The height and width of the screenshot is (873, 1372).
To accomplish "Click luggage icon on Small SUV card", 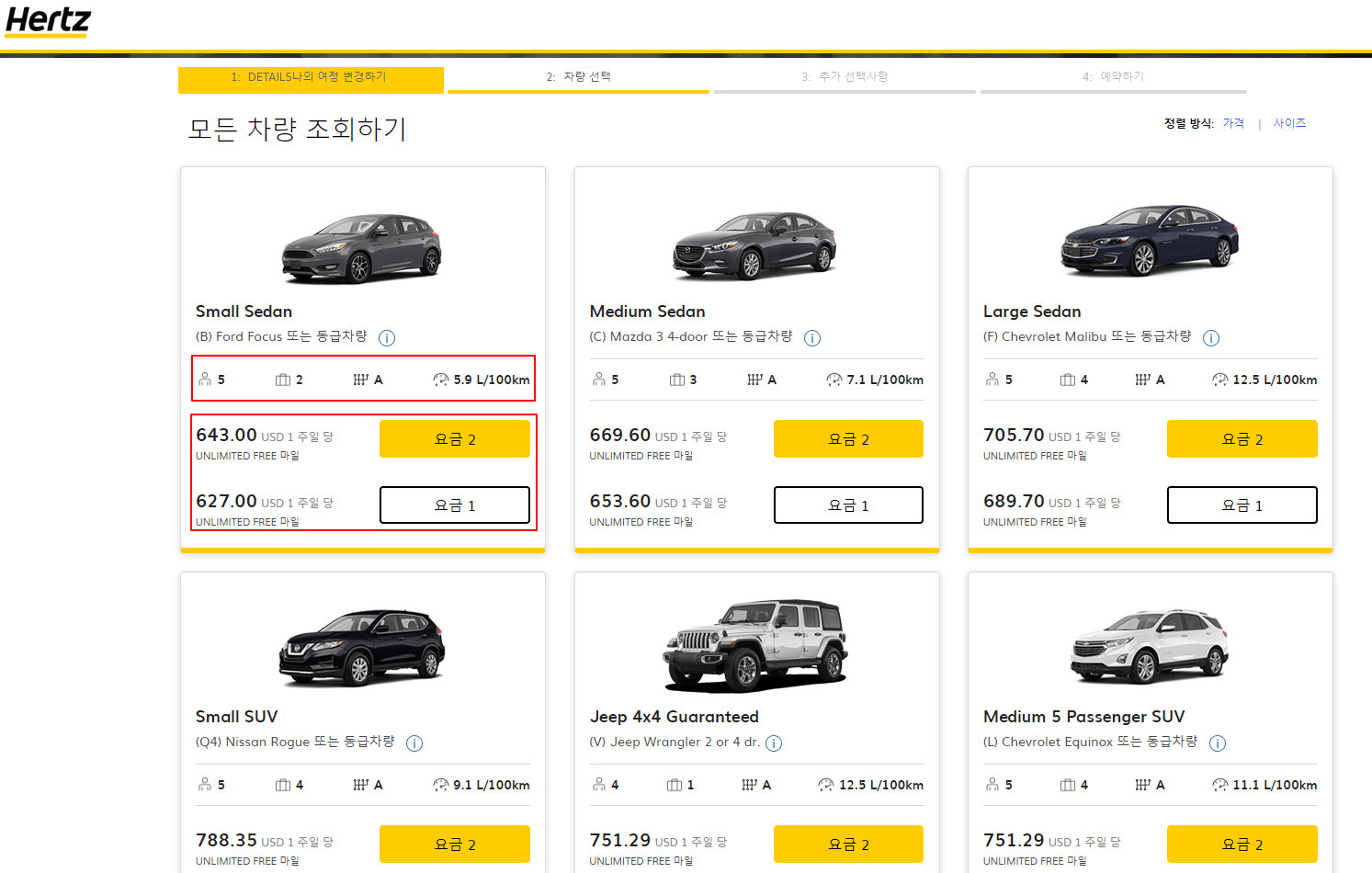I will point(283,785).
